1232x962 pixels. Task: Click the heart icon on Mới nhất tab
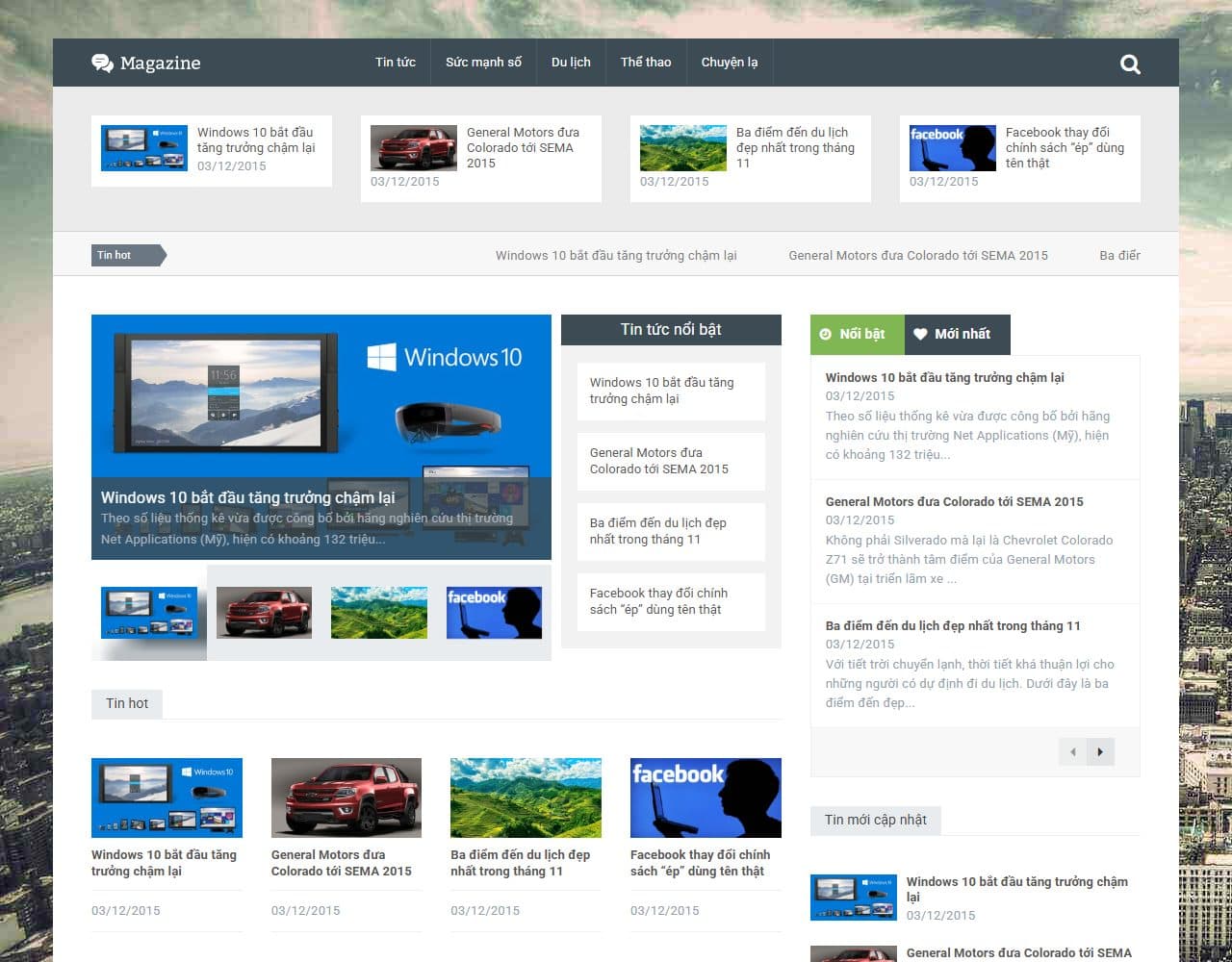coord(920,334)
